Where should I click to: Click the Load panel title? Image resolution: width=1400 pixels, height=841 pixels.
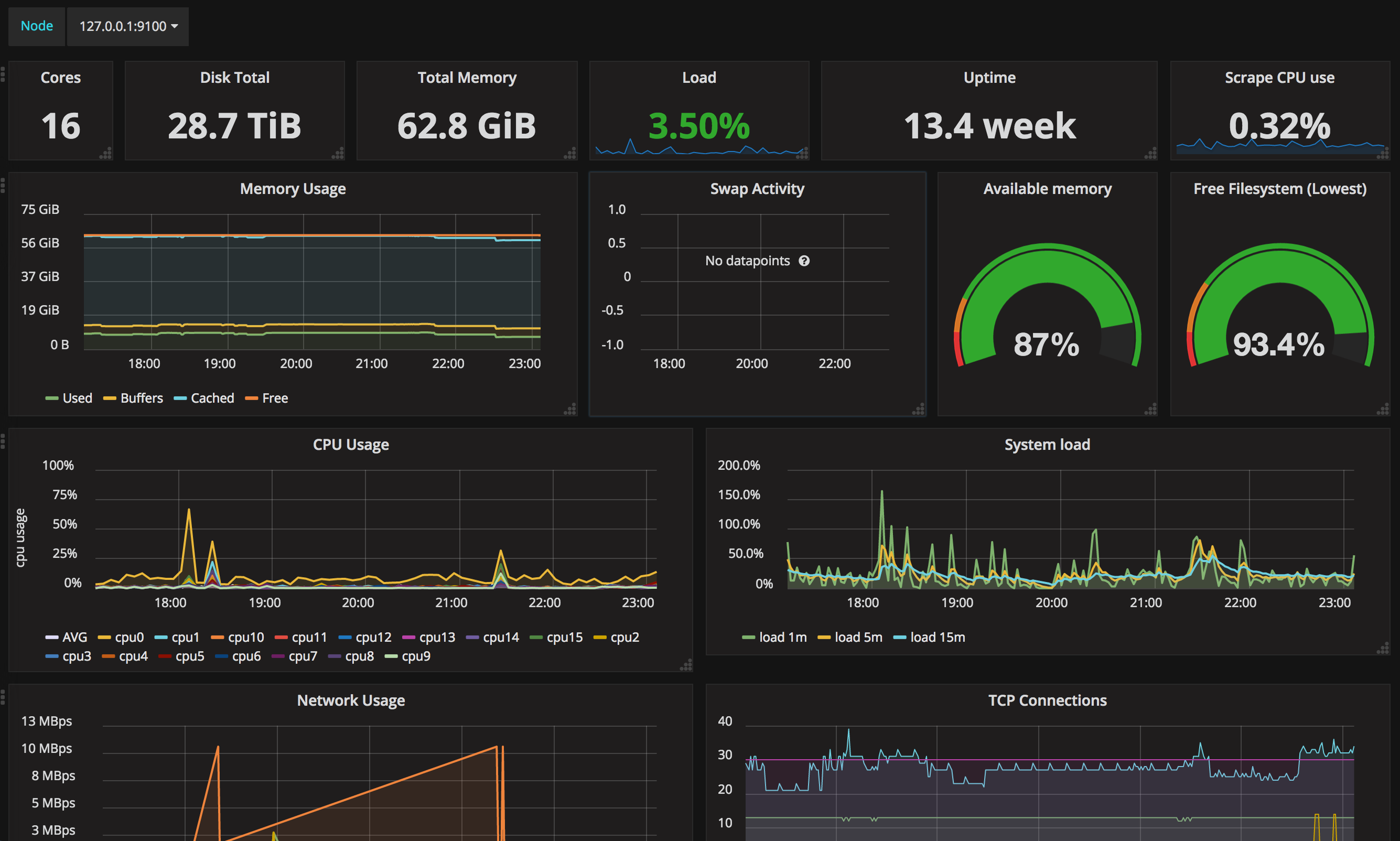pyautogui.click(x=698, y=78)
